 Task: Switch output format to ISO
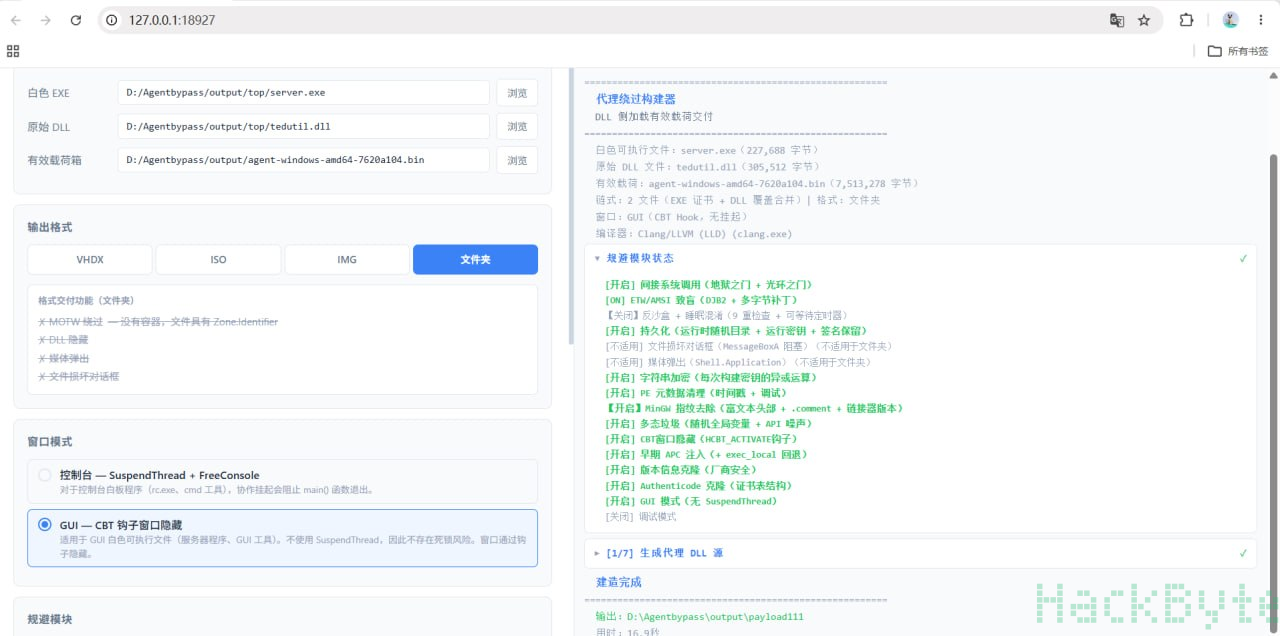(x=218, y=260)
